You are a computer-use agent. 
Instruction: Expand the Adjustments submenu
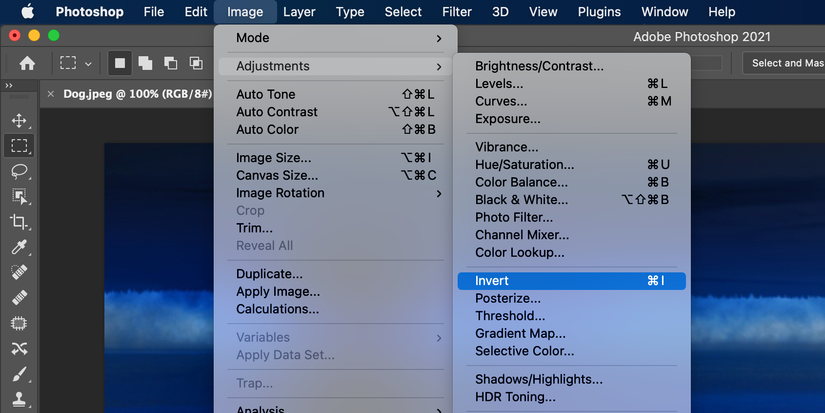tap(336, 66)
